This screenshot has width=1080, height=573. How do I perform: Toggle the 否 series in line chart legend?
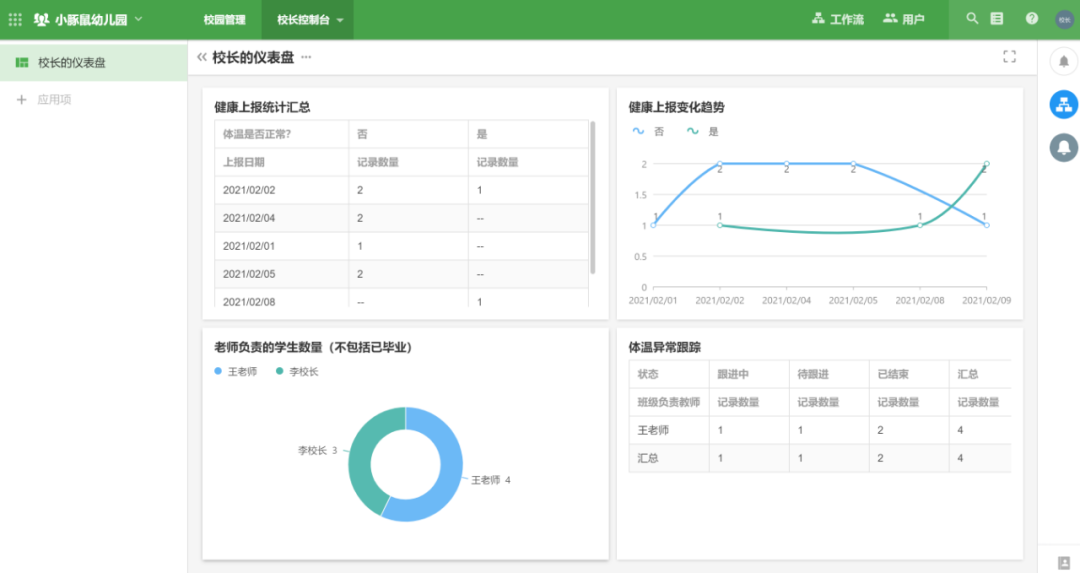click(x=649, y=132)
